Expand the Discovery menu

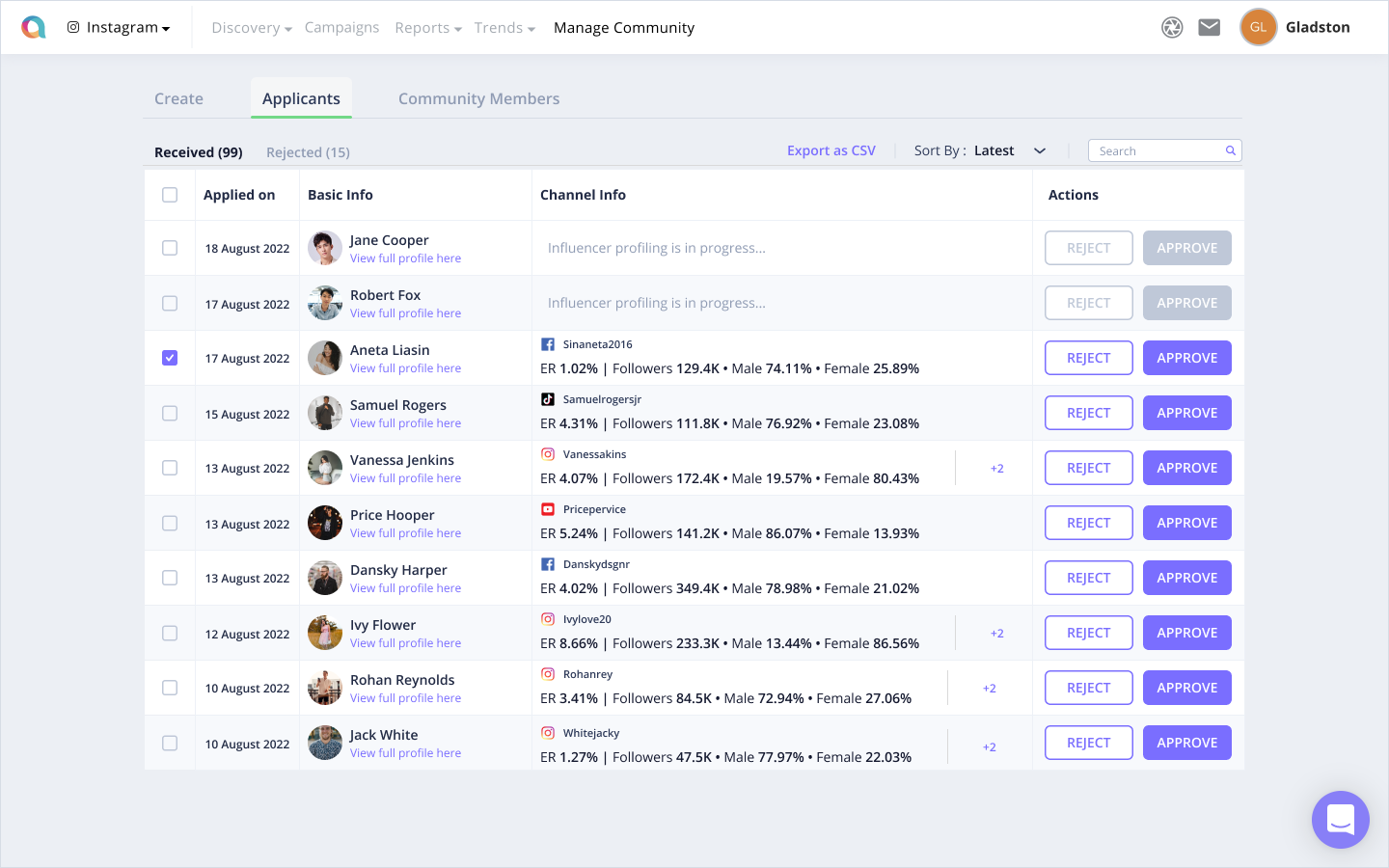click(x=252, y=28)
